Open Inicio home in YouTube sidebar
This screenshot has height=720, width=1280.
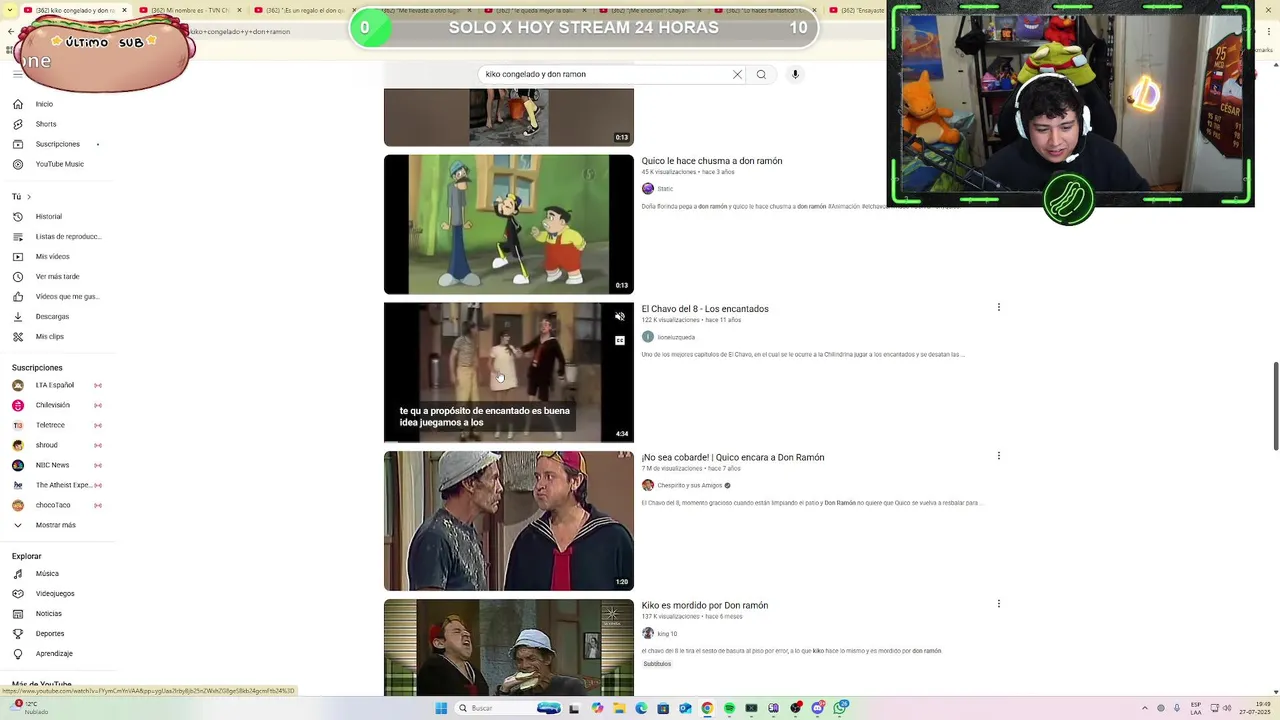tap(44, 104)
